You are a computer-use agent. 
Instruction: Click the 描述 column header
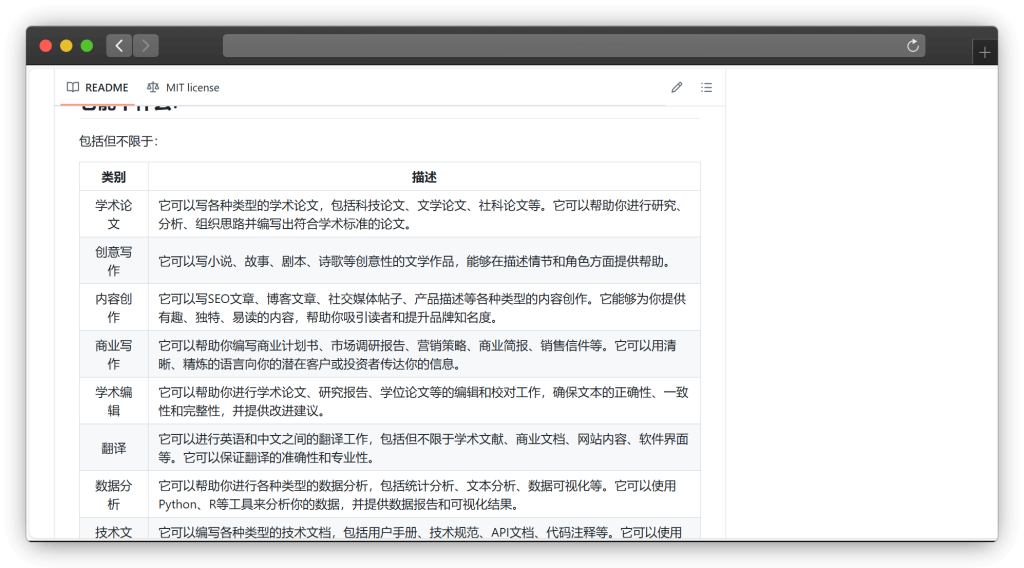[424, 177]
